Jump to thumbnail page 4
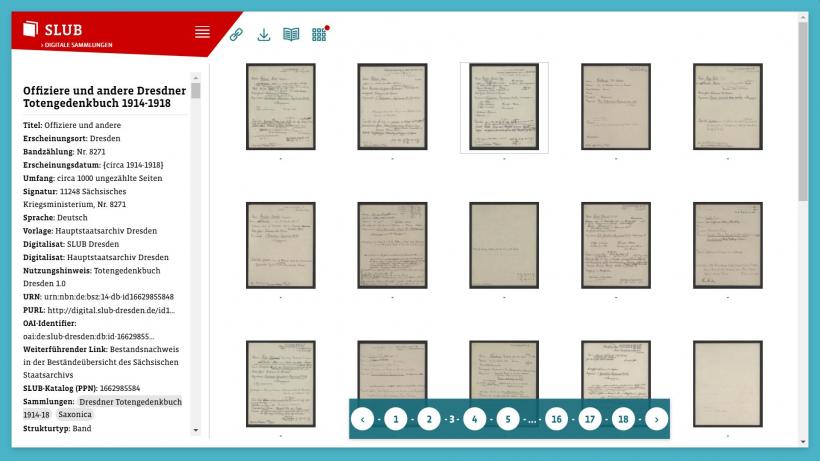 point(474,419)
